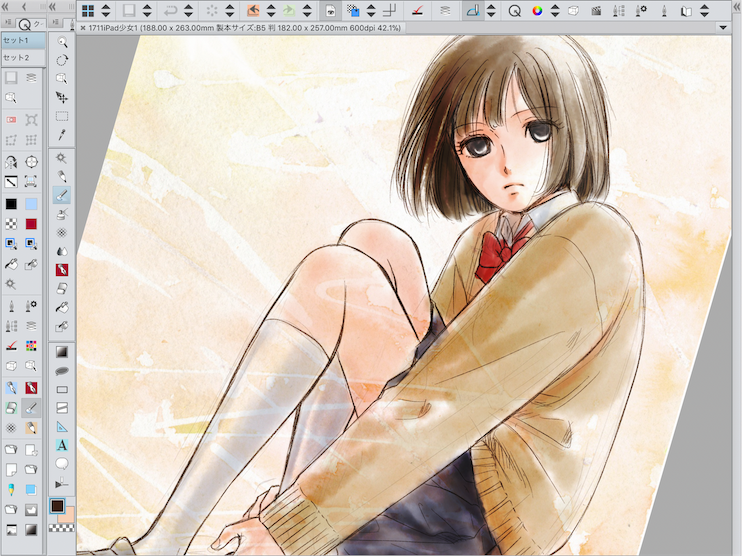Switch to セット1 tab
The image size is (742, 556).
[24, 41]
